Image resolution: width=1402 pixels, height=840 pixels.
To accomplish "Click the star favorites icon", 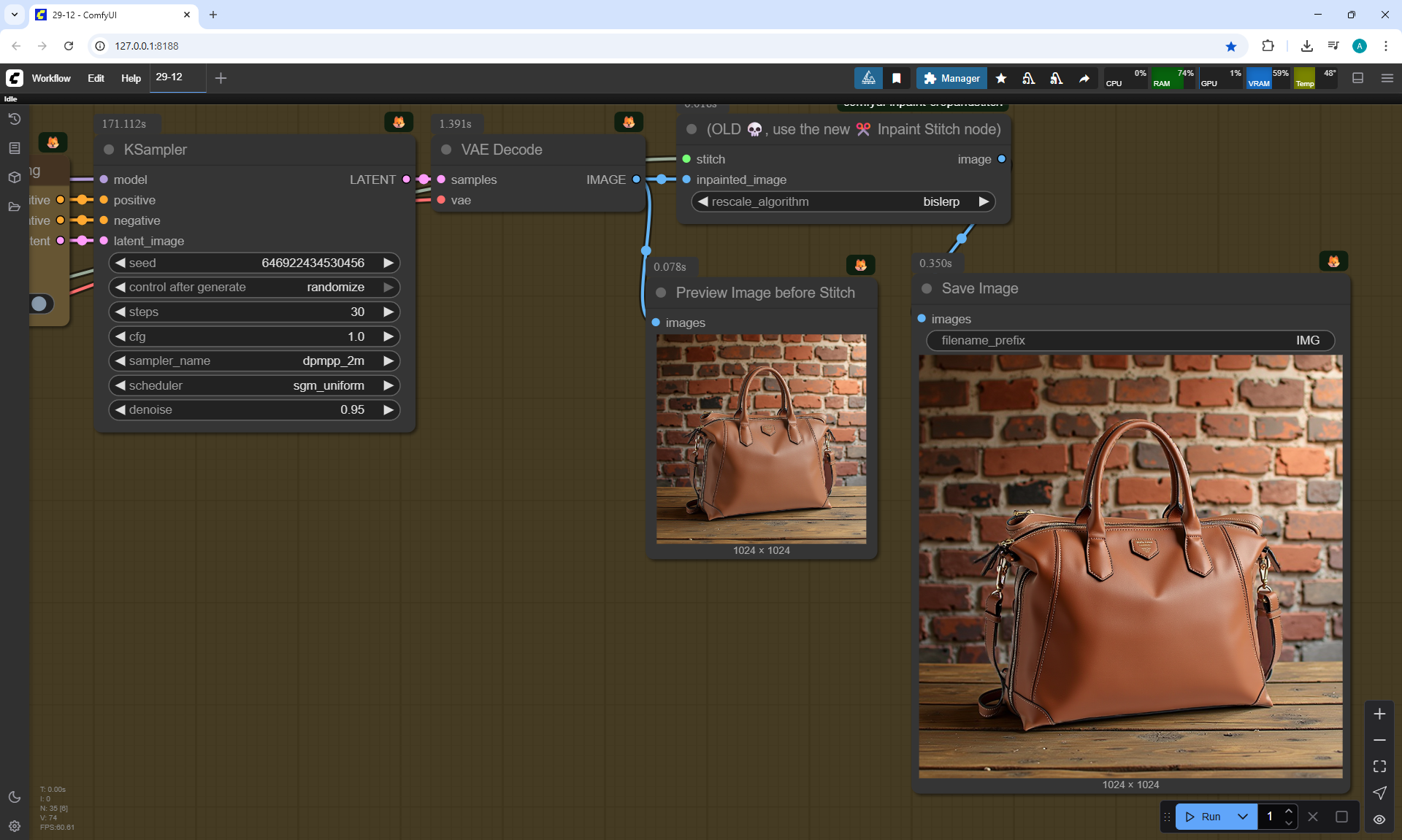I will pos(1001,78).
